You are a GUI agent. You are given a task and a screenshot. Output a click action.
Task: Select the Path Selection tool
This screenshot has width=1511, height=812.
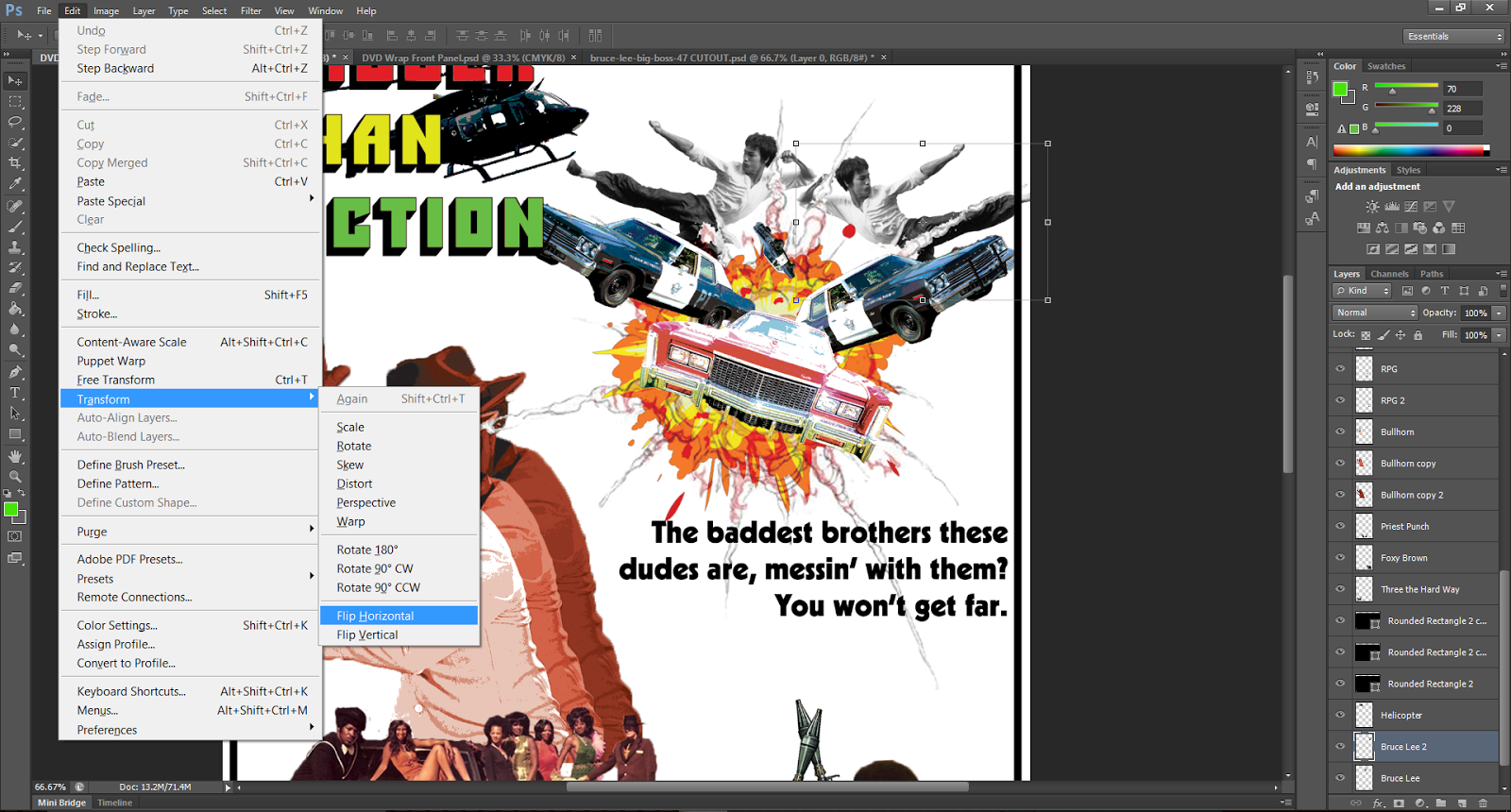15,414
